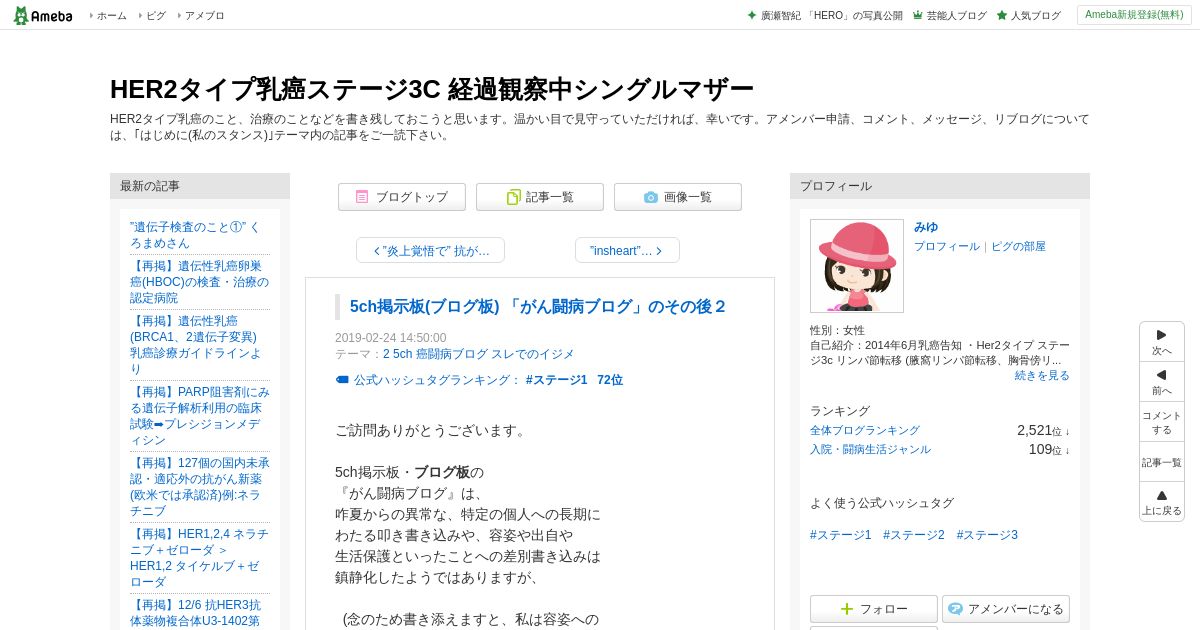Click floating 記事一覧 button

coord(1162,462)
